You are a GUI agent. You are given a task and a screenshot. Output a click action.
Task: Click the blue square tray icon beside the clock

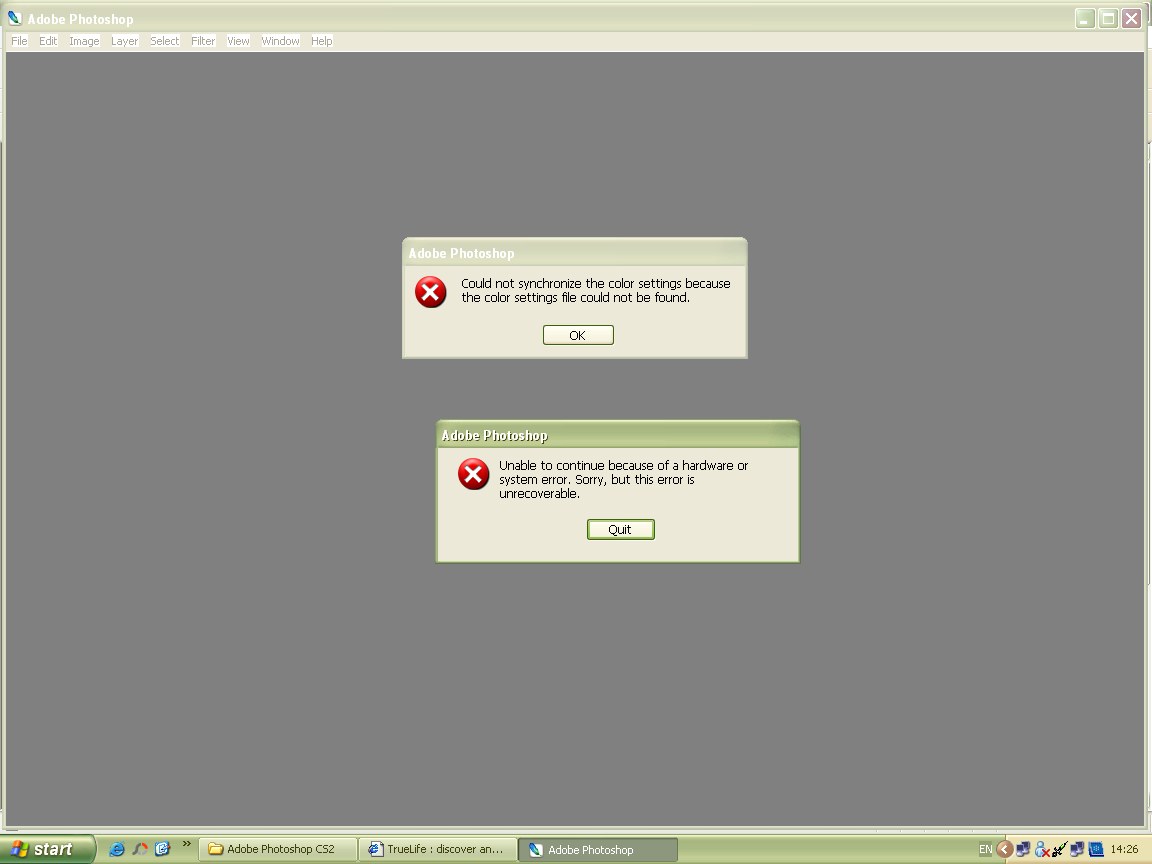(x=1096, y=849)
